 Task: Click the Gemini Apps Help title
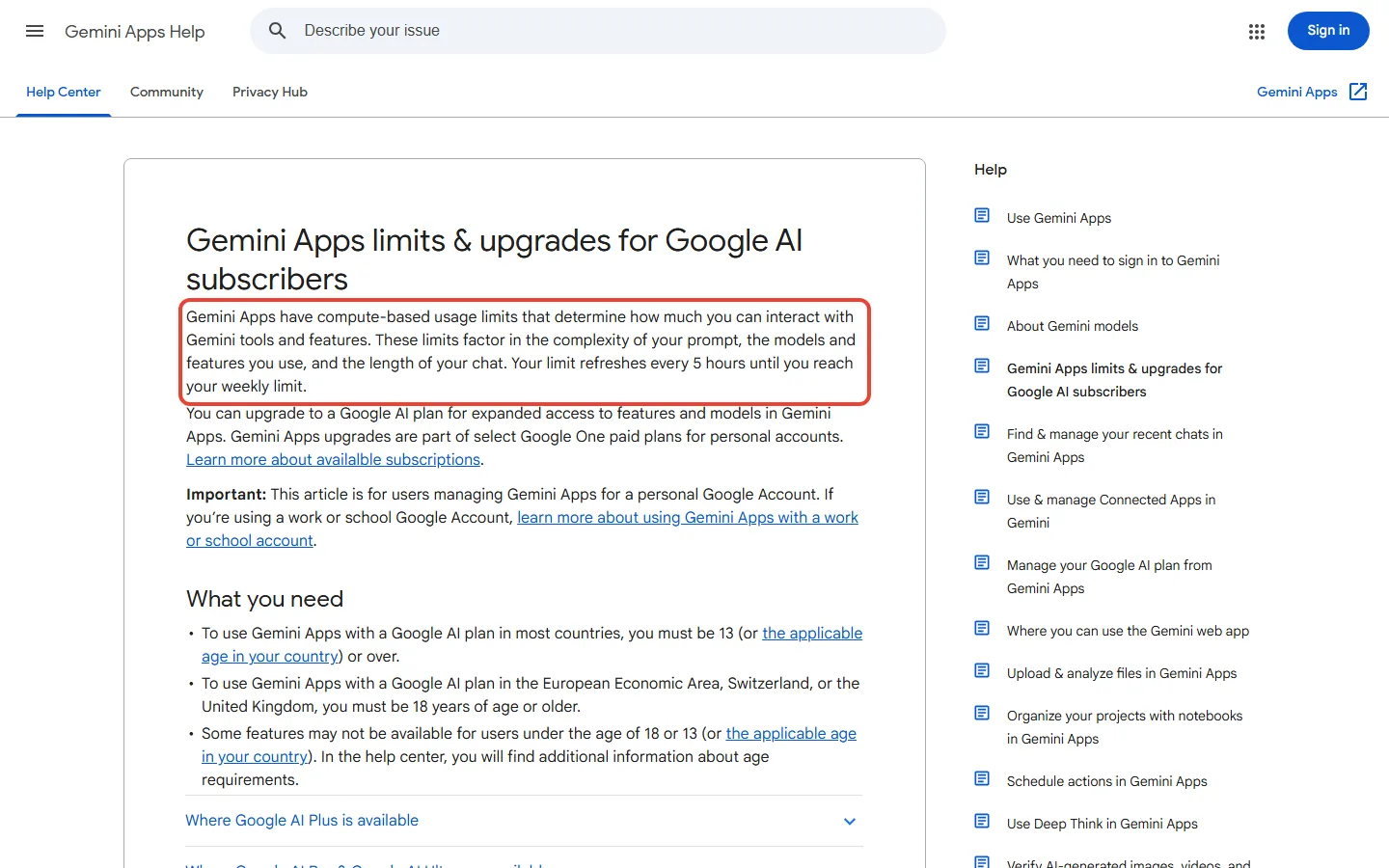click(135, 32)
